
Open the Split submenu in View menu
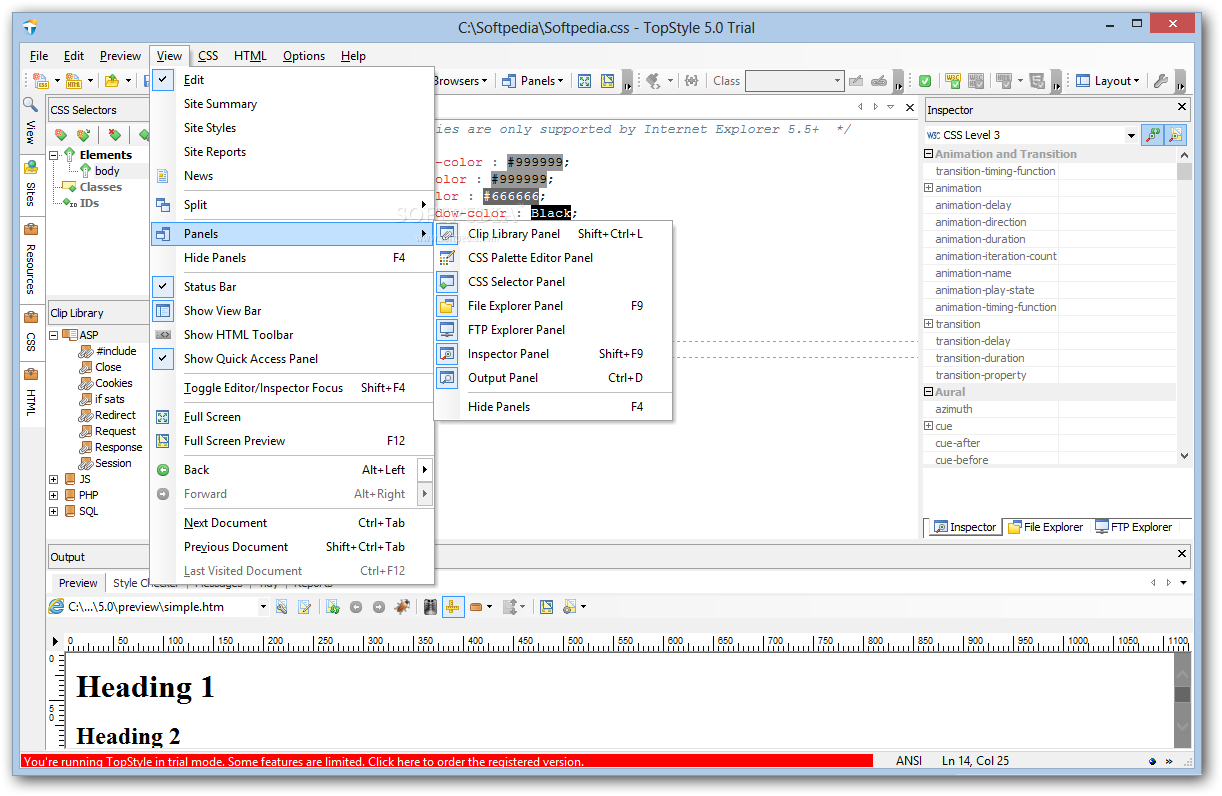tap(292, 205)
